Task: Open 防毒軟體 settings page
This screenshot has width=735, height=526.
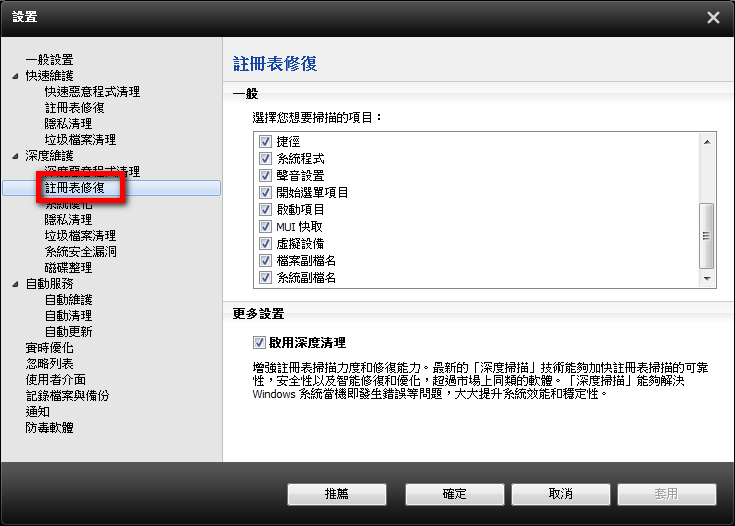Action: tap(49, 428)
